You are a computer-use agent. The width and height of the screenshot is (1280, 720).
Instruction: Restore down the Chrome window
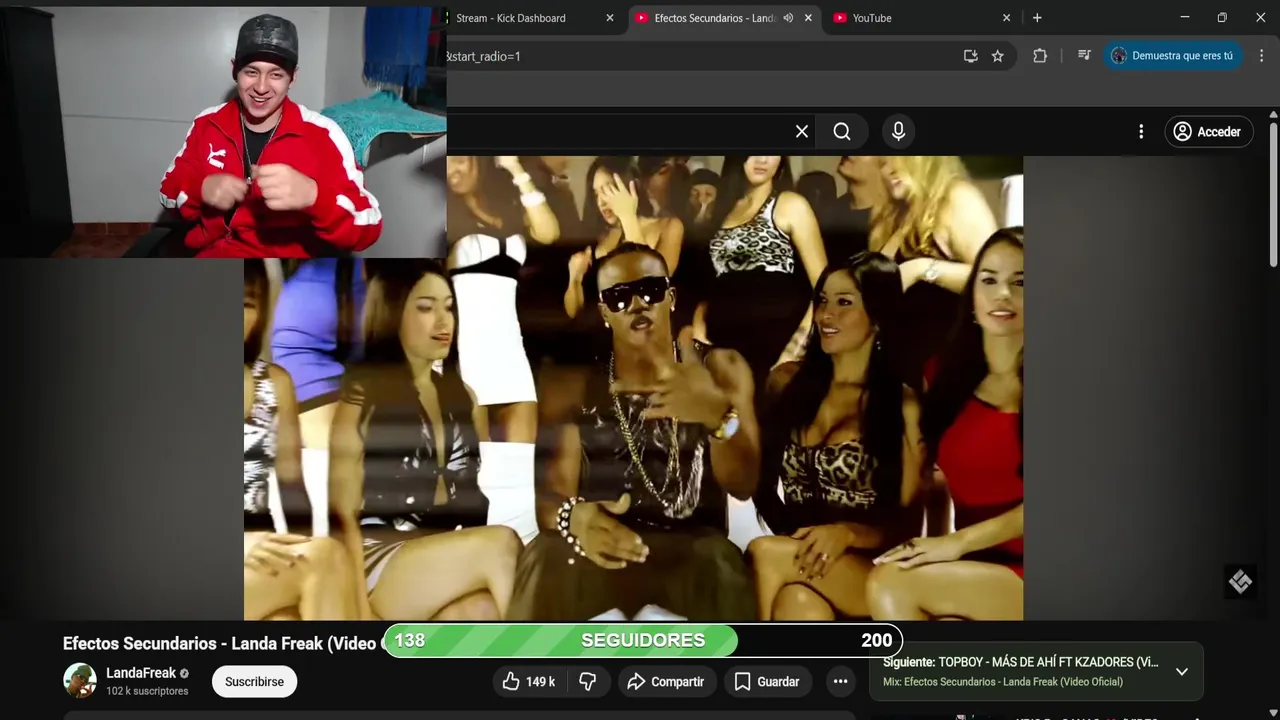point(1222,18)
